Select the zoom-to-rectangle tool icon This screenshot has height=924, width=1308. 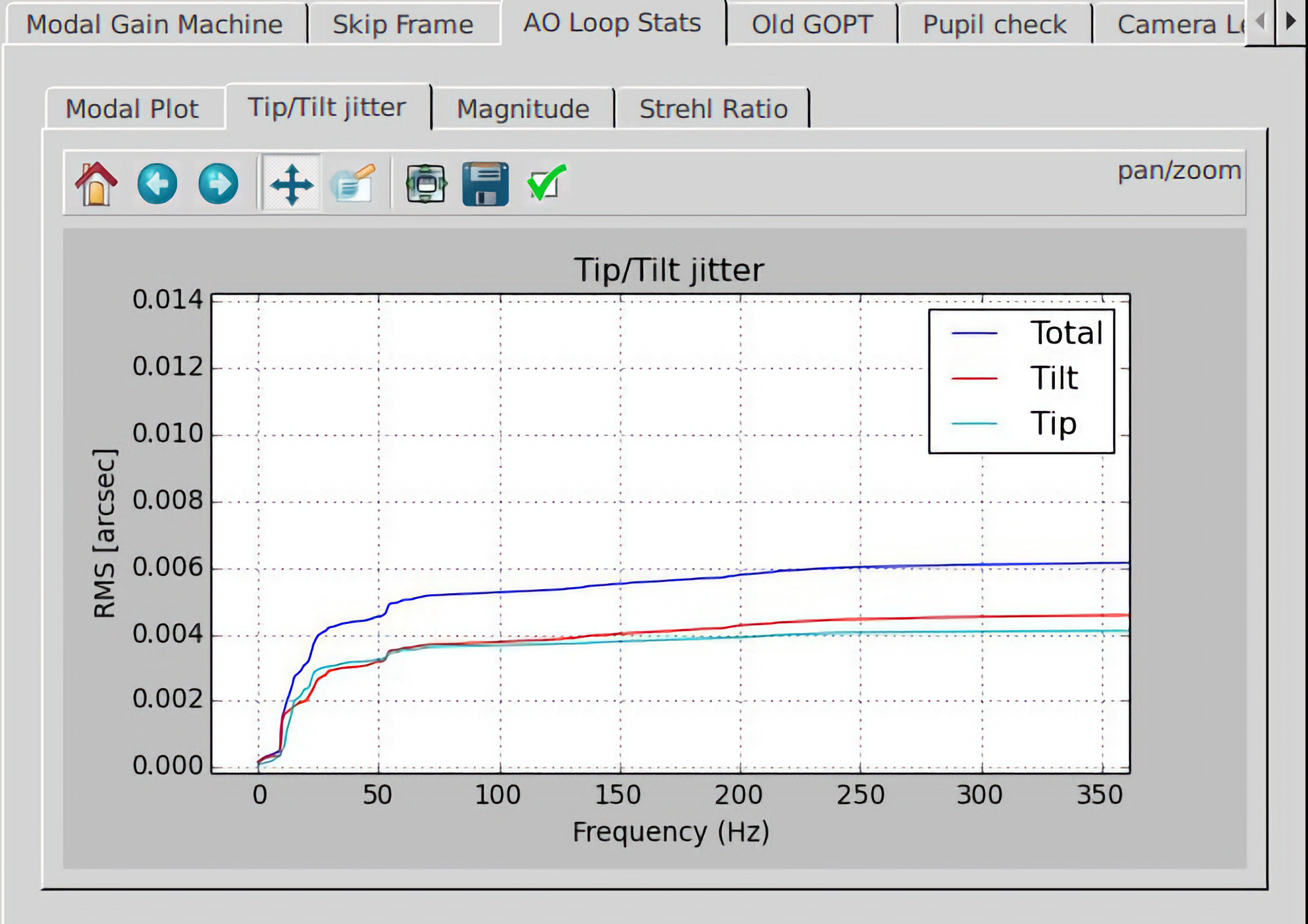[354, 183]
